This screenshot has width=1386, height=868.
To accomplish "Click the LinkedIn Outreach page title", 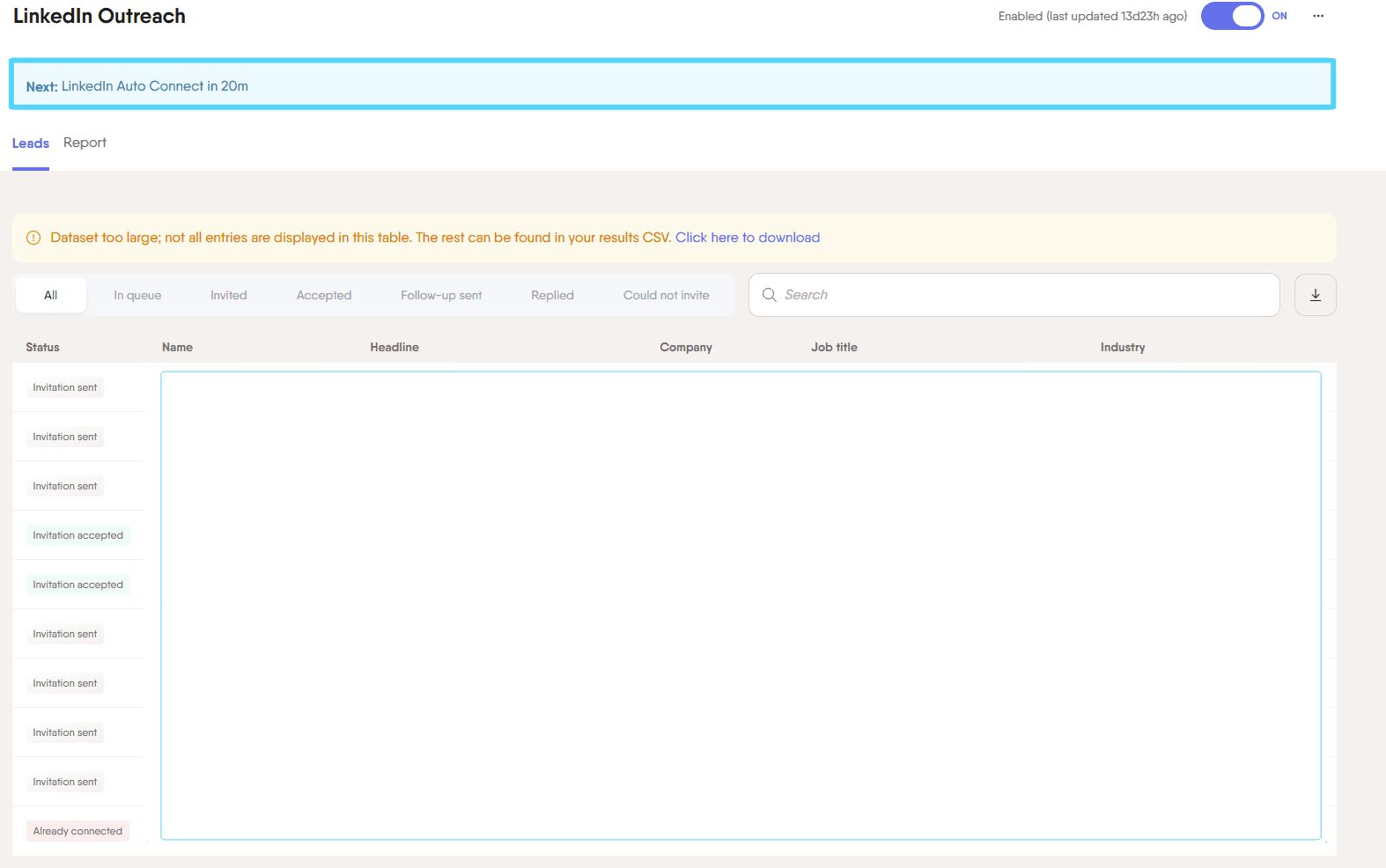I will 100,16.
